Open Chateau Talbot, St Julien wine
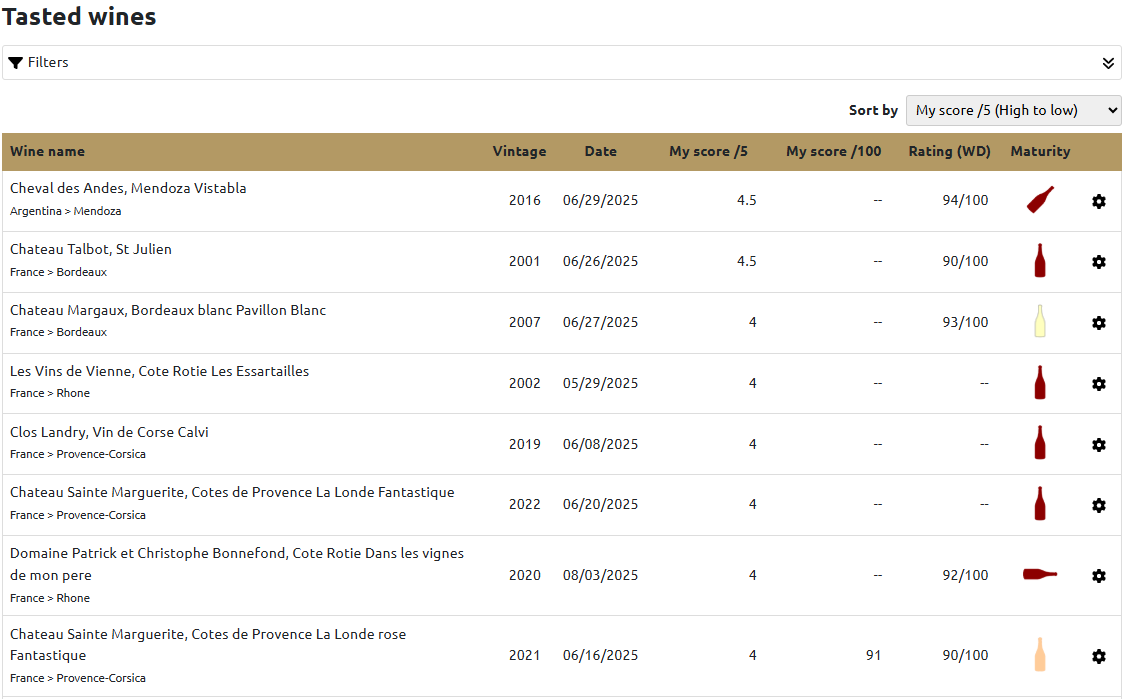 point(91,249)
